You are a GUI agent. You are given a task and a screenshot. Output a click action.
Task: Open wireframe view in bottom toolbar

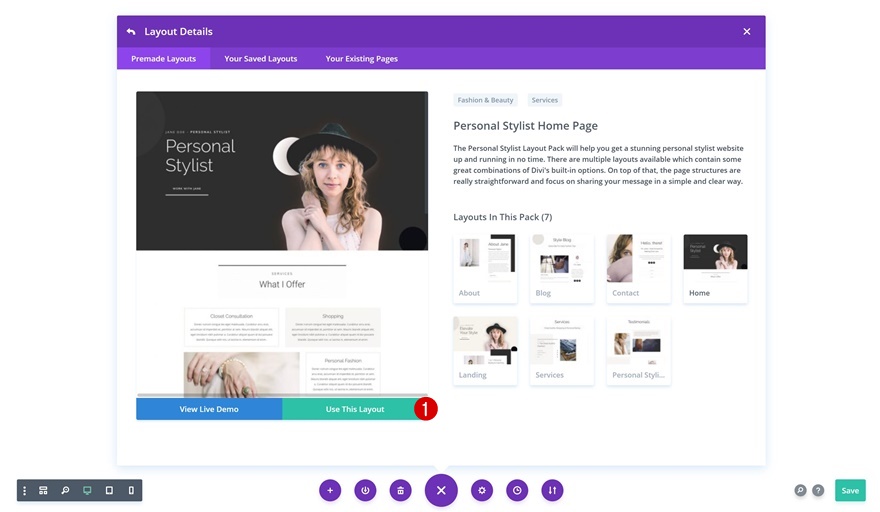tap(43, 491)
